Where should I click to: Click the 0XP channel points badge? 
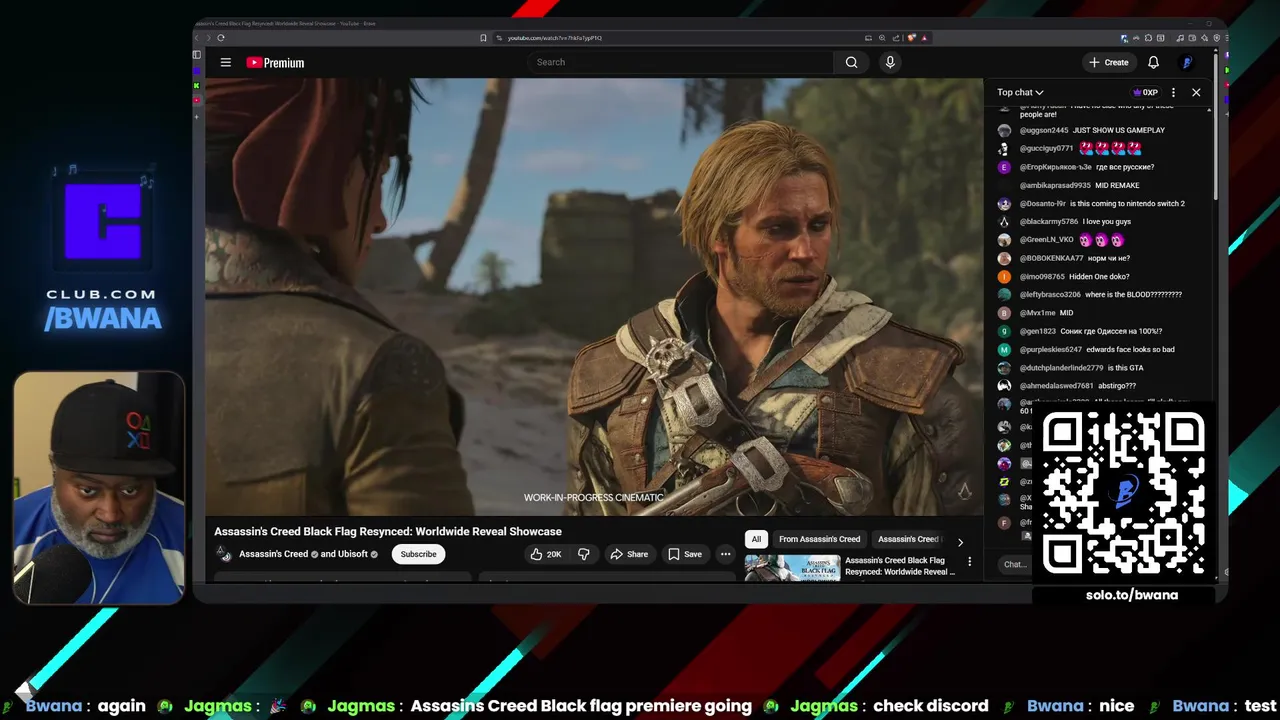click(x=1145, y=92)
